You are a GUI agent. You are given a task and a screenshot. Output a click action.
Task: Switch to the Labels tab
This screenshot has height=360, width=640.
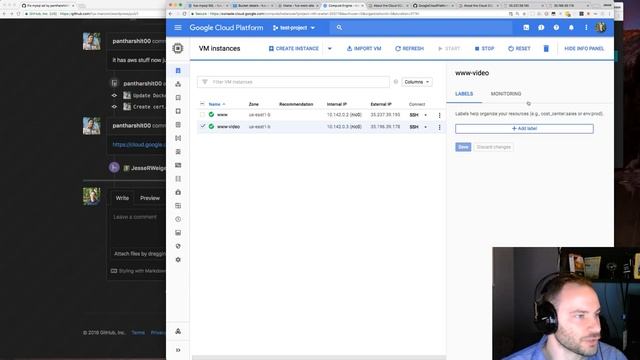[x=464, y=94]
